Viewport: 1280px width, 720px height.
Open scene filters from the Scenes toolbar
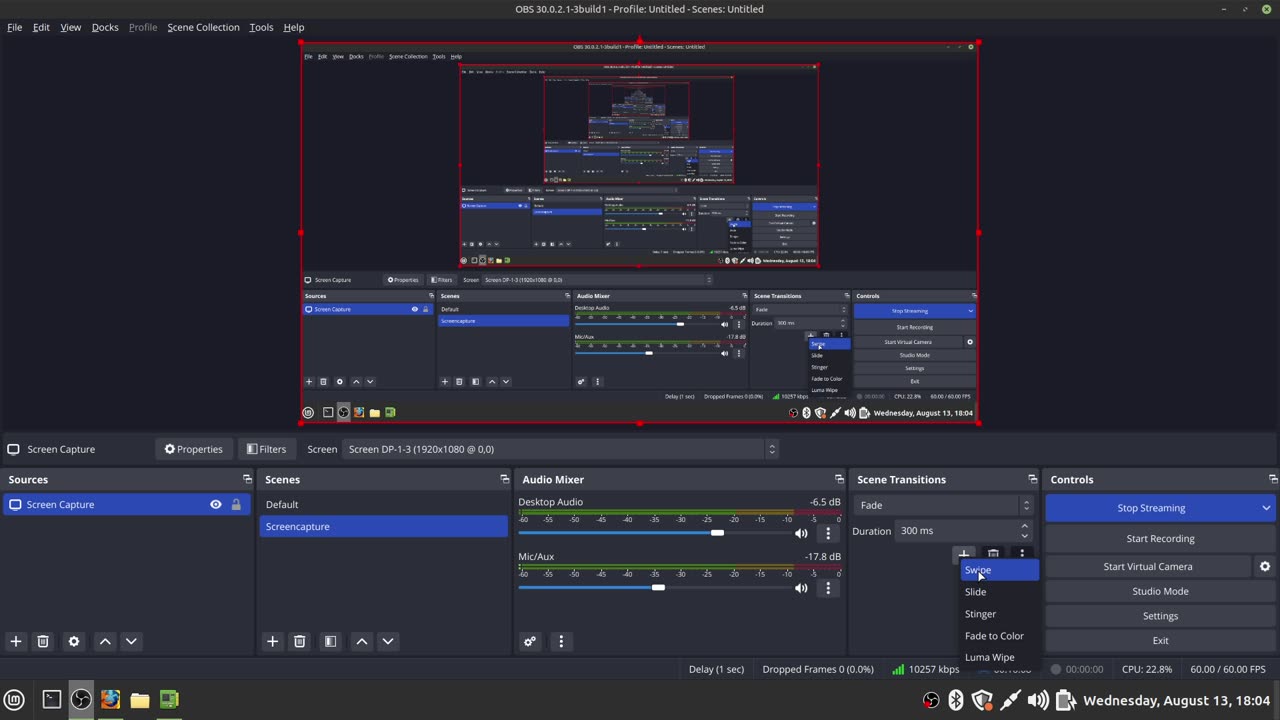[x=330, y=641]
